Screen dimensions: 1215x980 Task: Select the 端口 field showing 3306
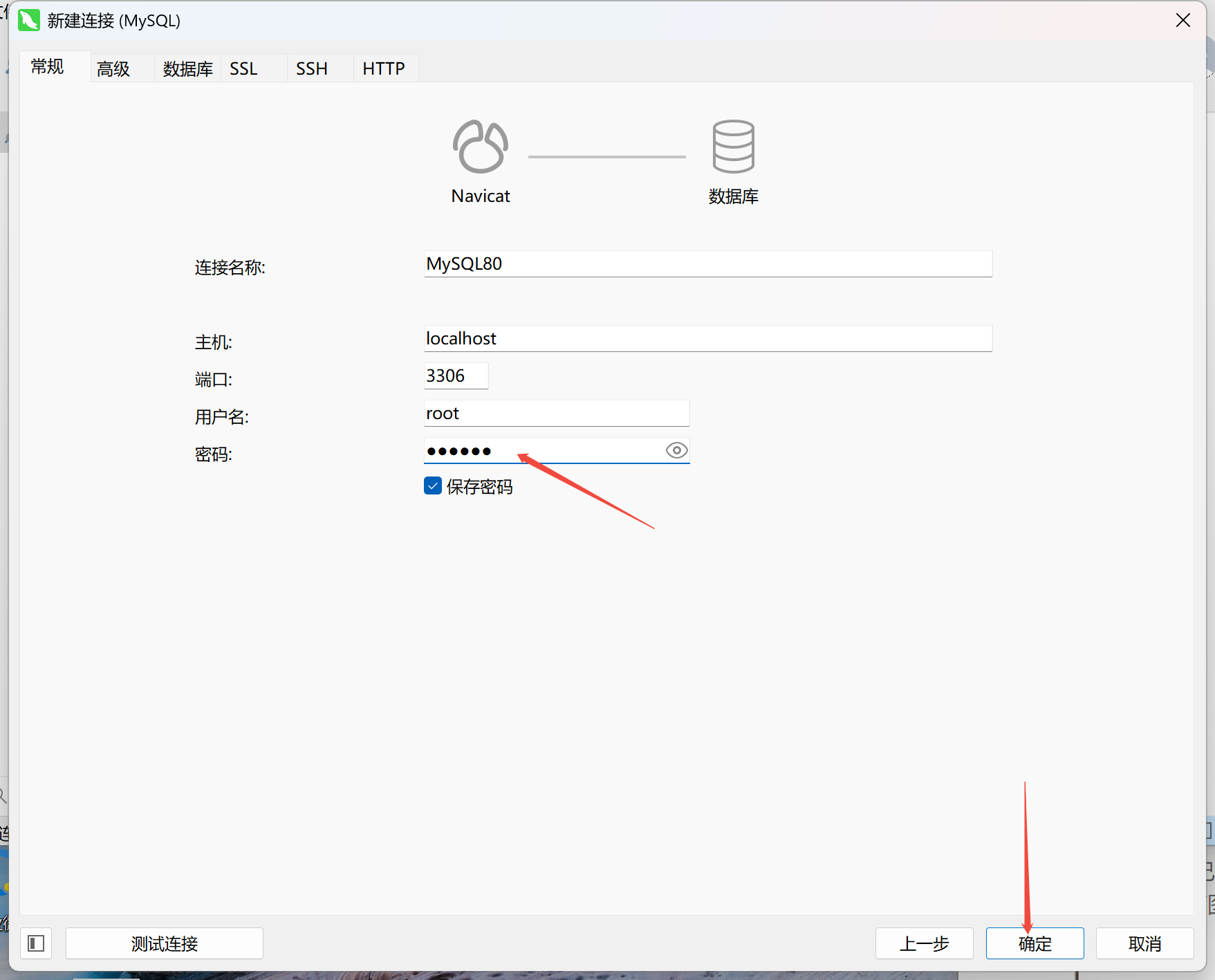click(456, 376)
